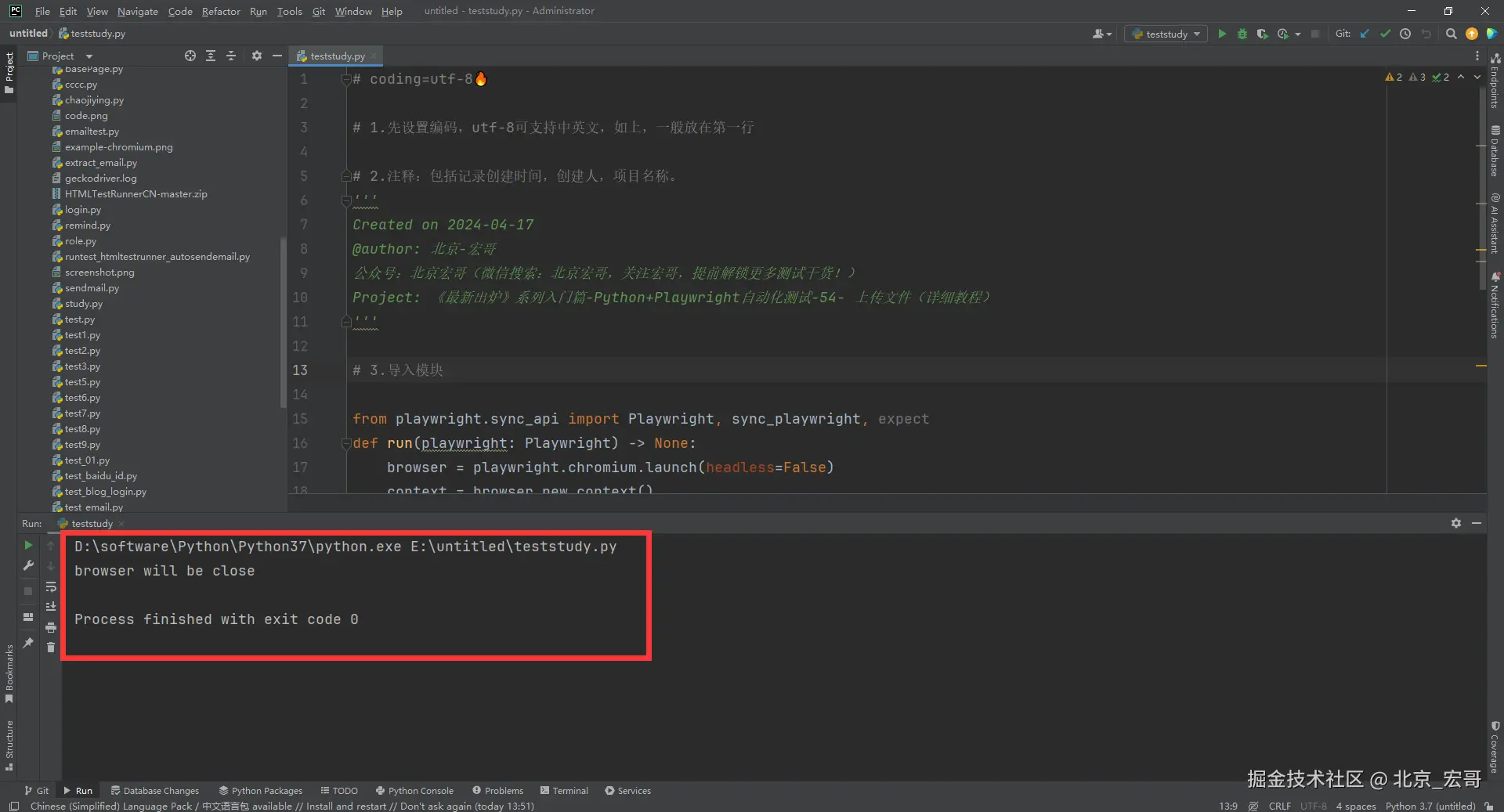Run teststudy with the green Run button
This screenshot has height=812, width=1504.
[1222, 34]
